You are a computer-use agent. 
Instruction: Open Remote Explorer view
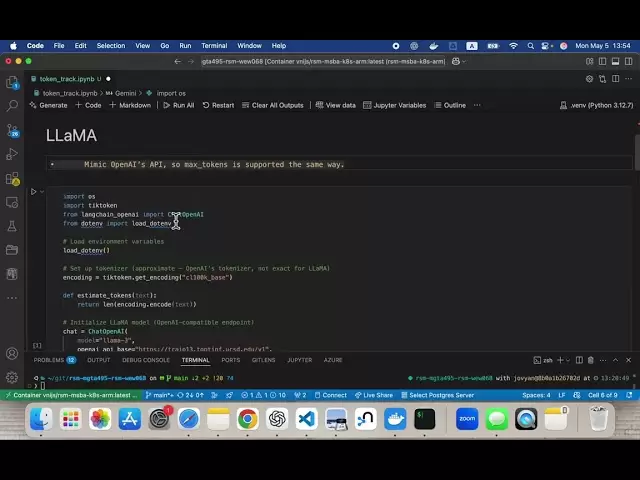tap(12, 202)
